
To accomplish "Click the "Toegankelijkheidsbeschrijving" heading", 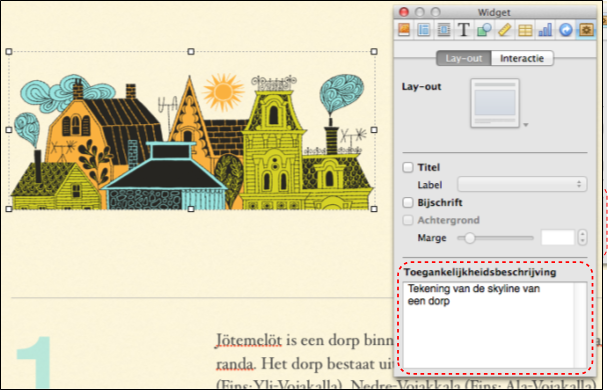I will tap(480, 272).
